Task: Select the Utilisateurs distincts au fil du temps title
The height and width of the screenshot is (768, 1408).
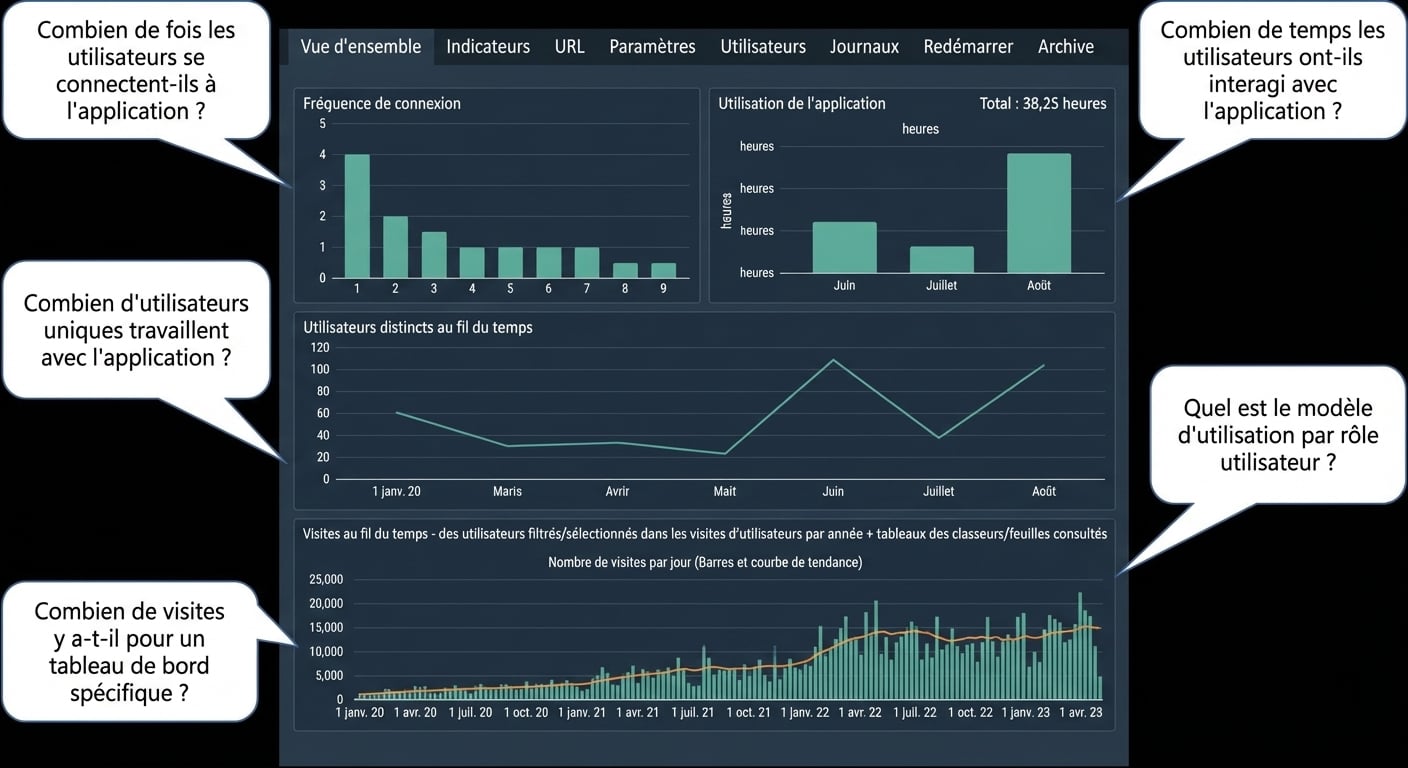Action: 417,327
